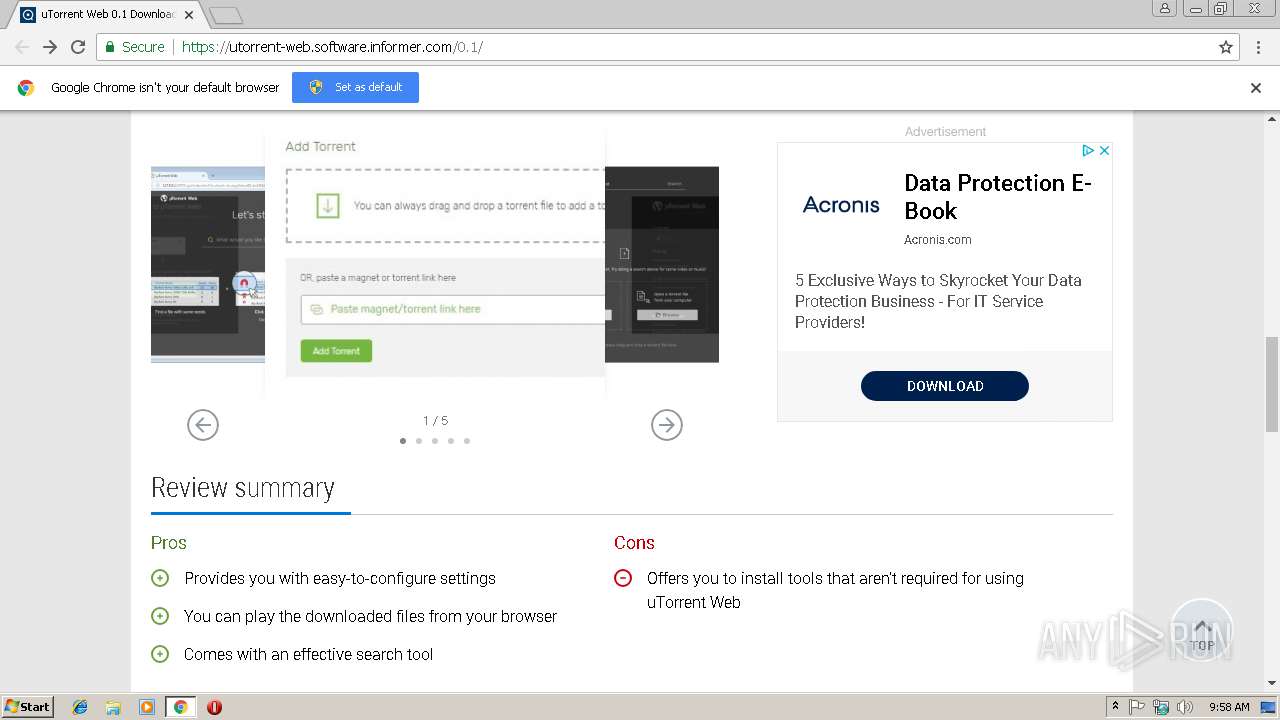Click the Acronis ad DOWNLOAD button
The height and width of the screenshot is (720, 1280).
[945, 386]
